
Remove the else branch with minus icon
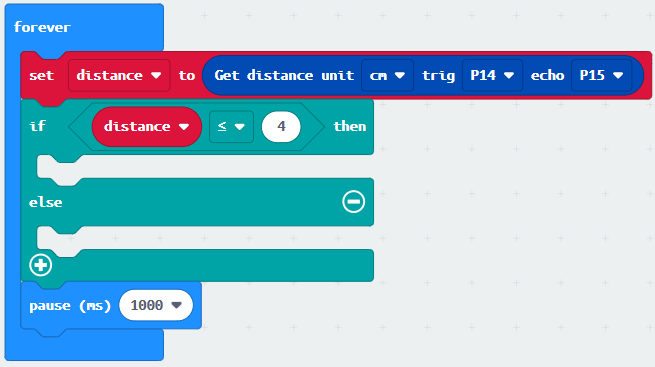(353, 202)
